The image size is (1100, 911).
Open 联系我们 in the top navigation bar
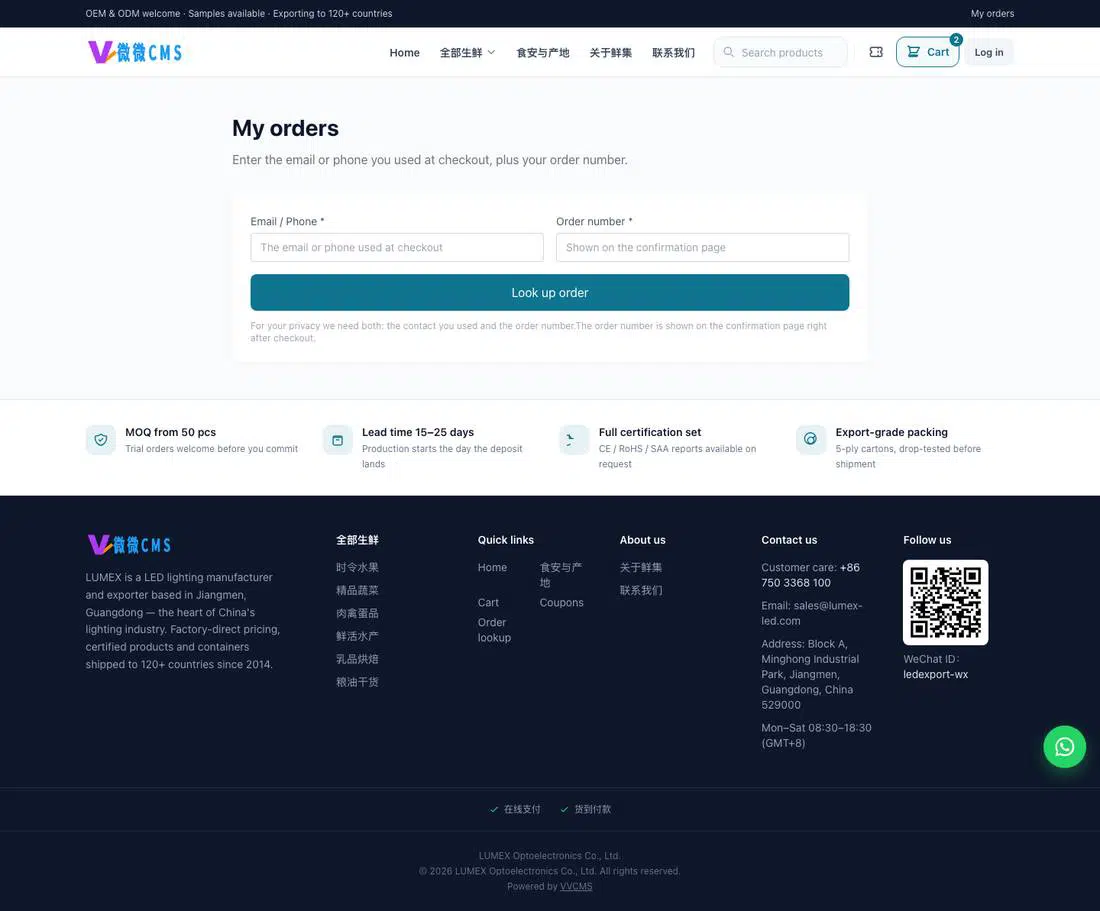tap(673, 53)
